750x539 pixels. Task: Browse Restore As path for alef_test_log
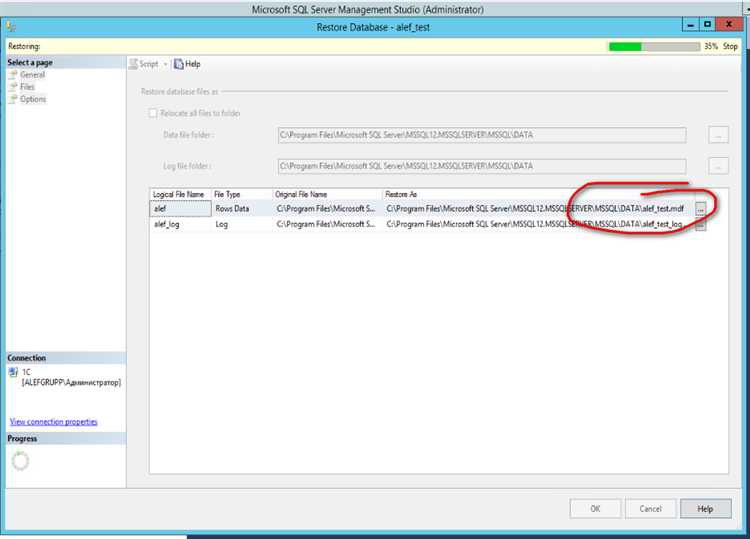[700, 225]
